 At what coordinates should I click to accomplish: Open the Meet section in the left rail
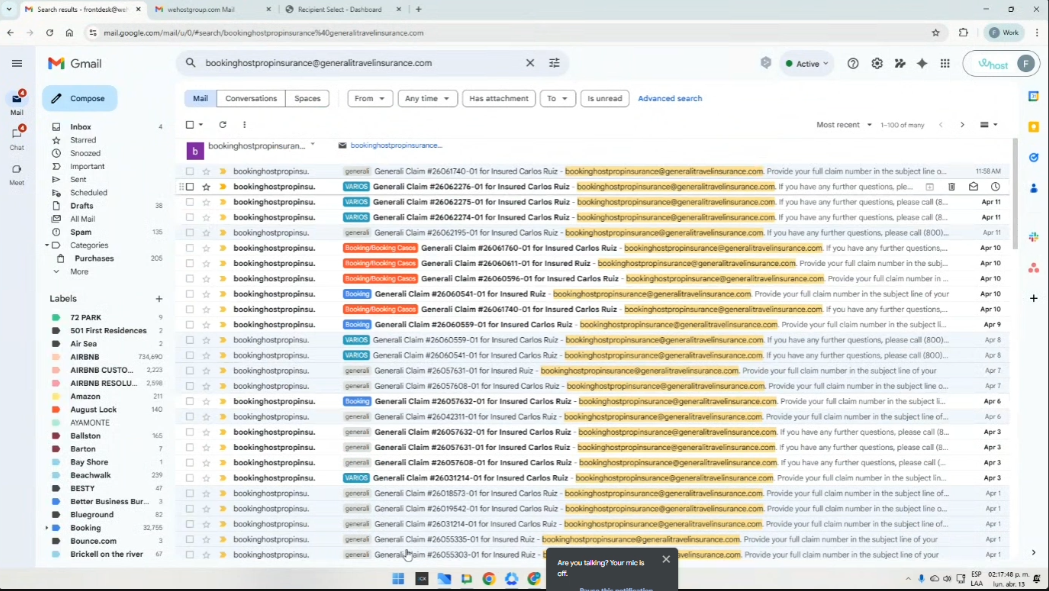pyautogui.click(x=17, y=173)
